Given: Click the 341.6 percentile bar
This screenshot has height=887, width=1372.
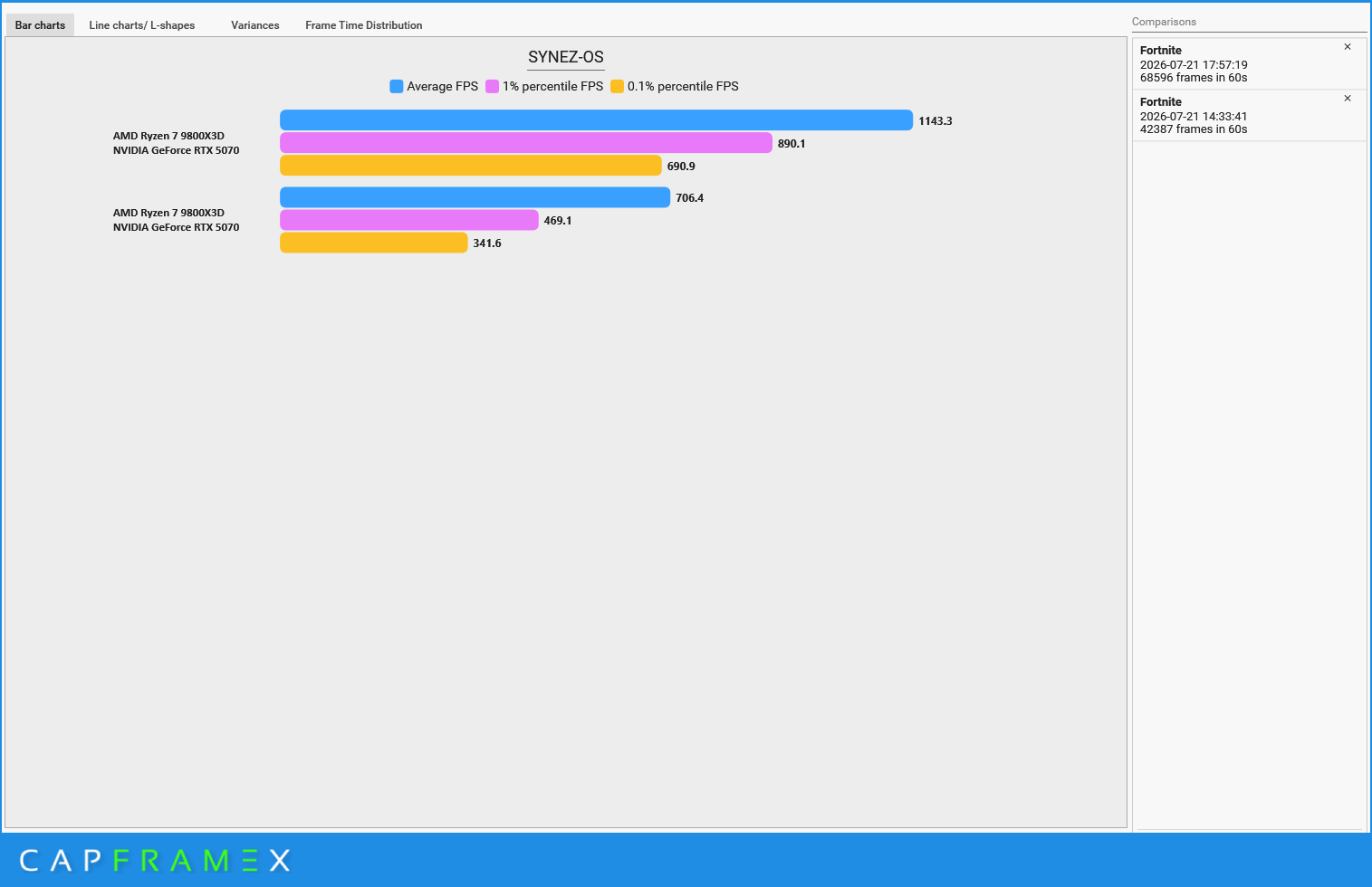Looking at the screenshot, I should click(374, 243).
